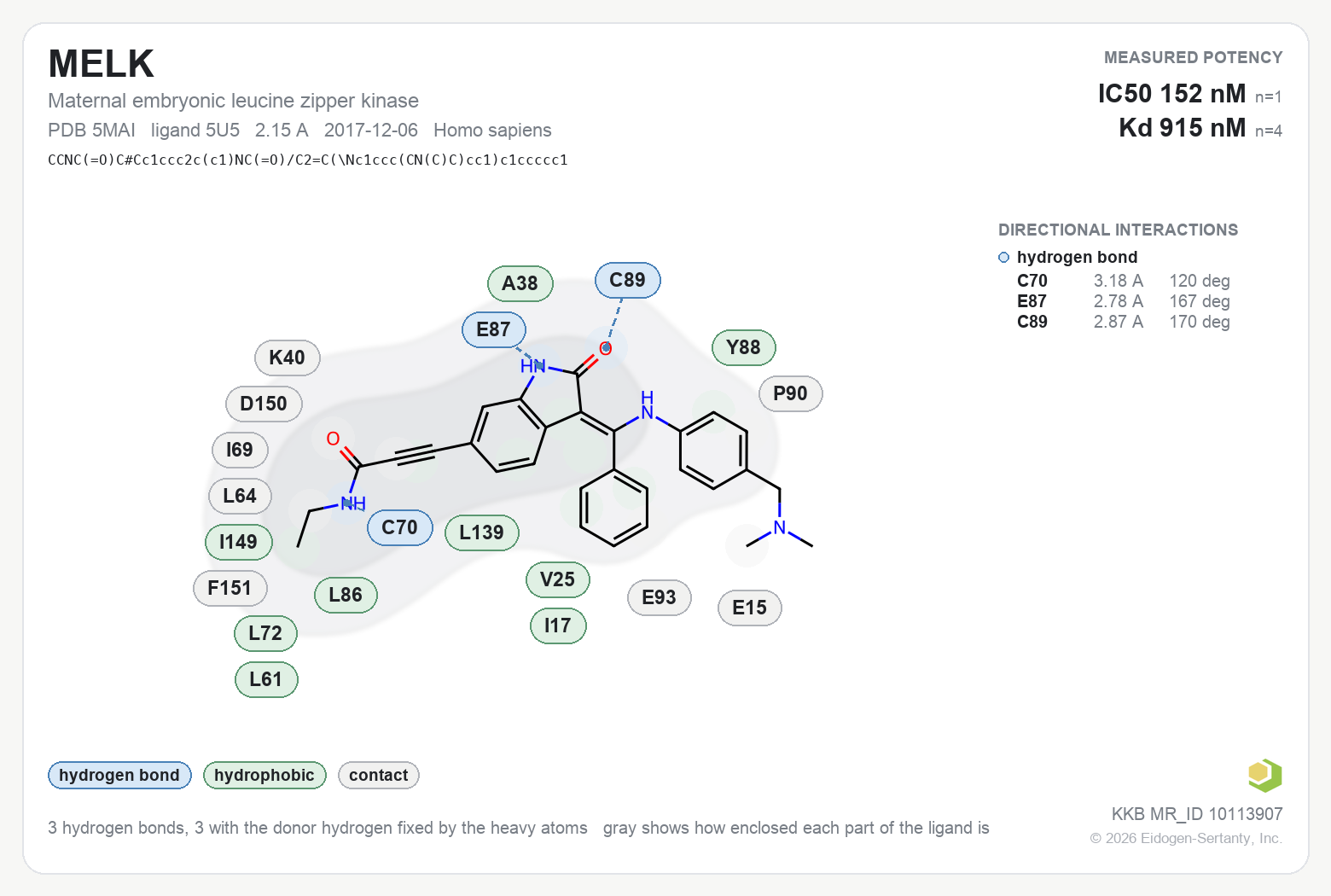
Task: Click residue label Y88
Action: pos(744,347)
